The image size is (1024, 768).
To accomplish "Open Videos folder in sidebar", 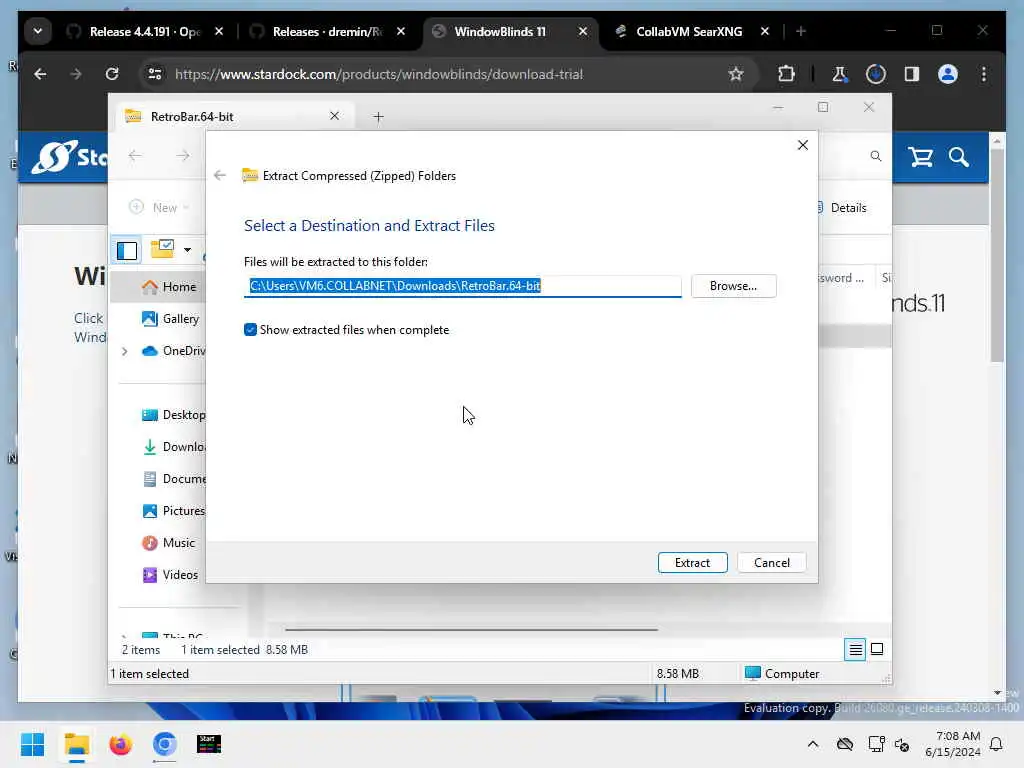I will tap(170, 575).
